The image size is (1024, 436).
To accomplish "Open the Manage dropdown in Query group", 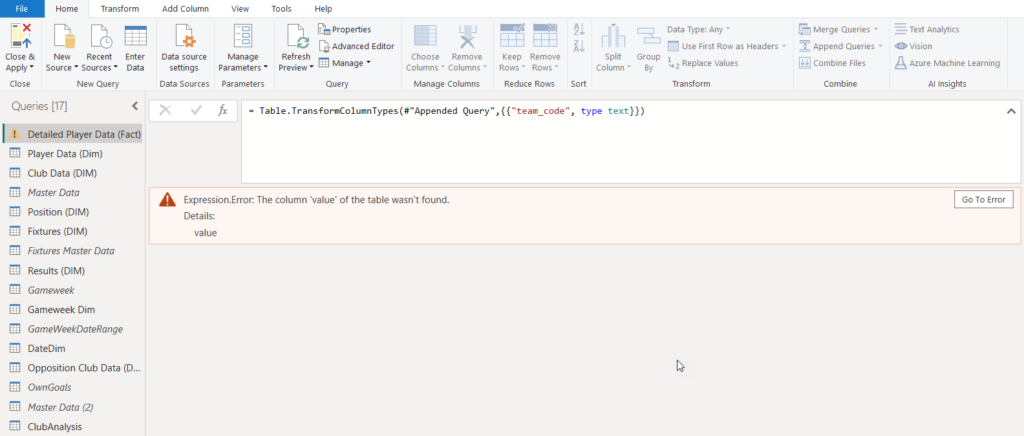I will [345, 63].
